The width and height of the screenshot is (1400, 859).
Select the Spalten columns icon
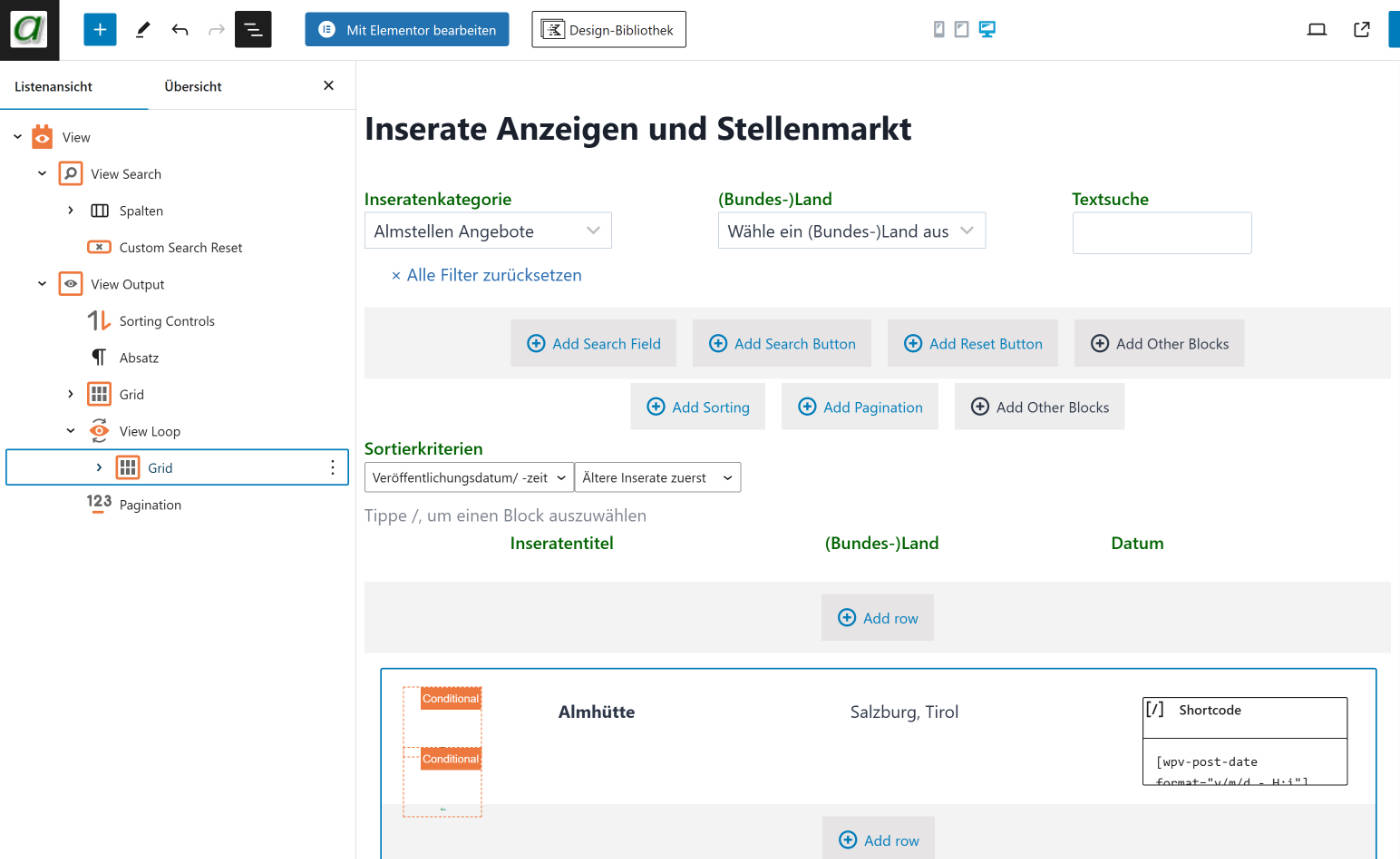[99, 211]
